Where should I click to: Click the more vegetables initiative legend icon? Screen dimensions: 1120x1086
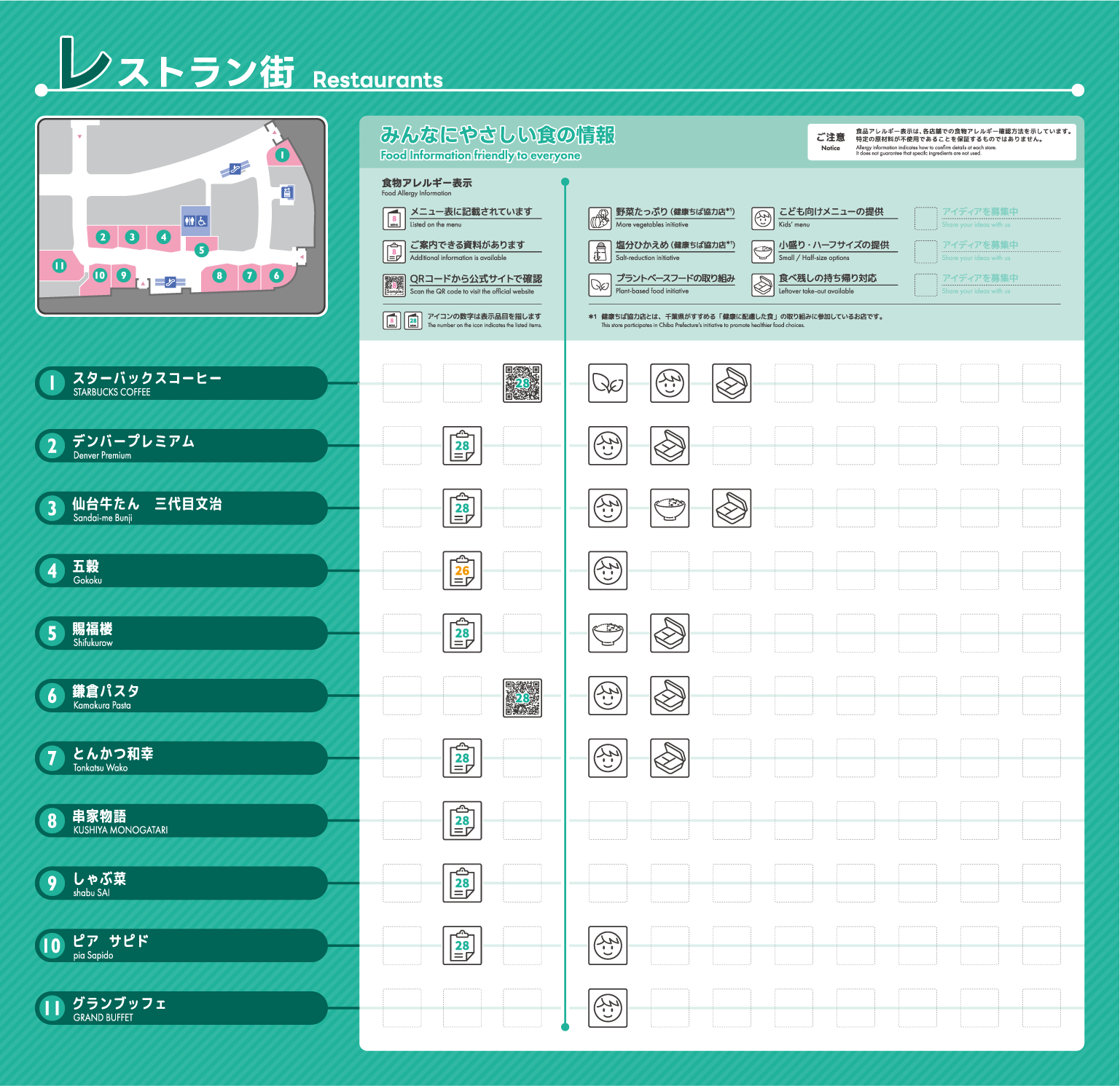click(x=600, y=219)
